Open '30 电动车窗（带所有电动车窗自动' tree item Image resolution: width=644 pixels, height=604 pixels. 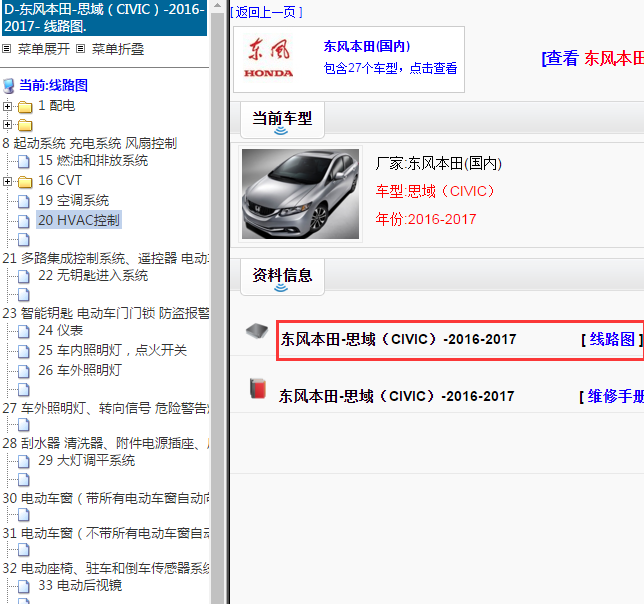point(106,498)
